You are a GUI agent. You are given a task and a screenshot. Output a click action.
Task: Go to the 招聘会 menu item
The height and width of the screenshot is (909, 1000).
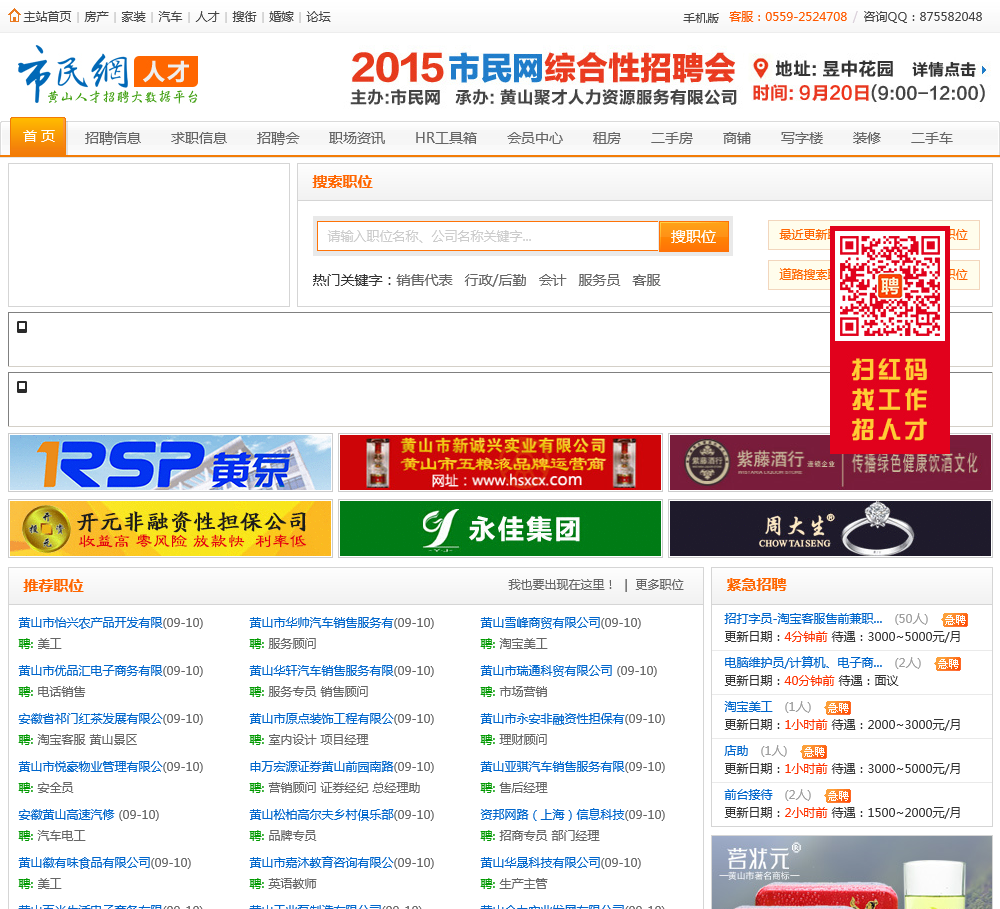(277, 138)
